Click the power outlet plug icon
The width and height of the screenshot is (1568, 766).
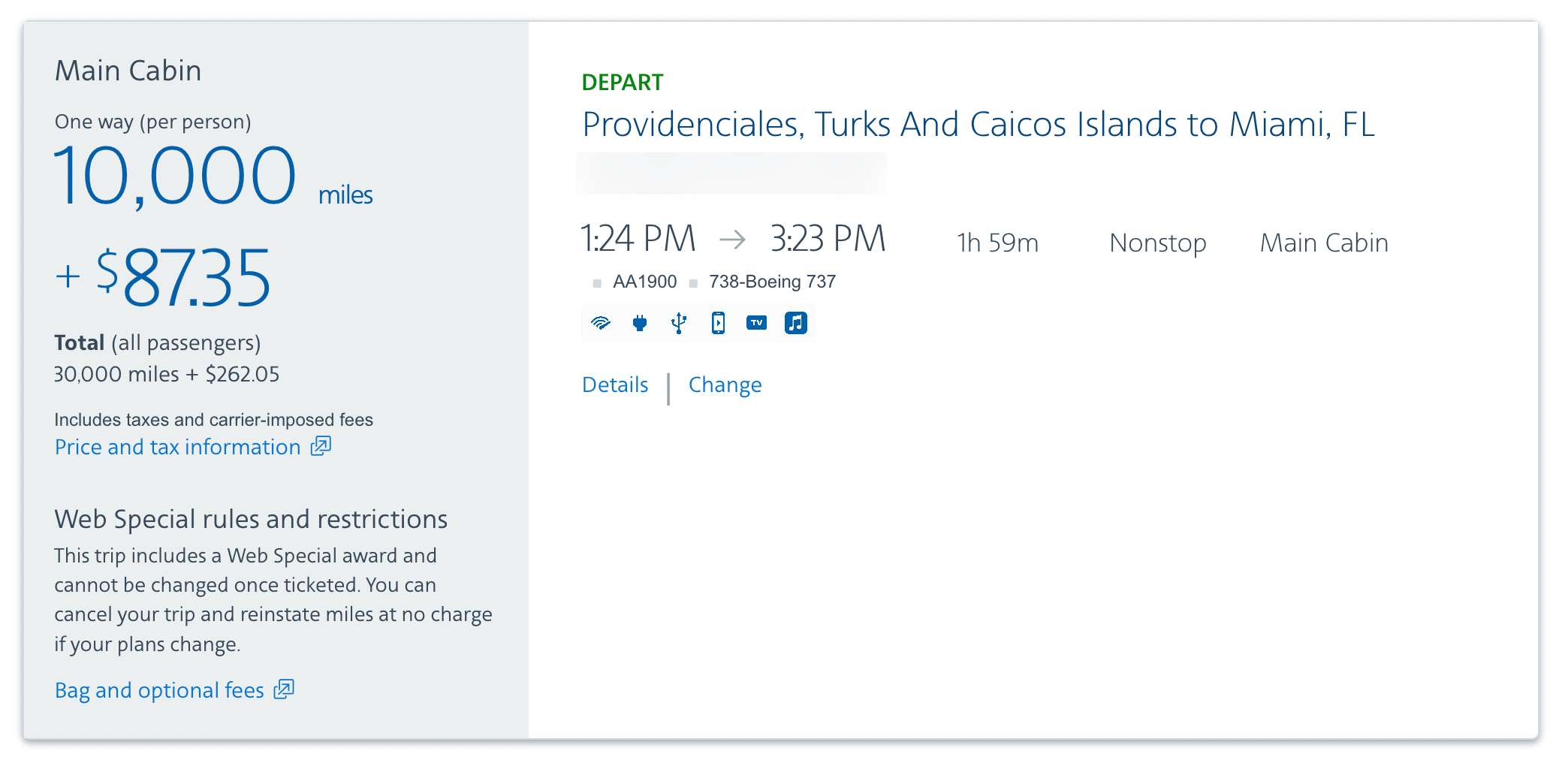(640, 323)
